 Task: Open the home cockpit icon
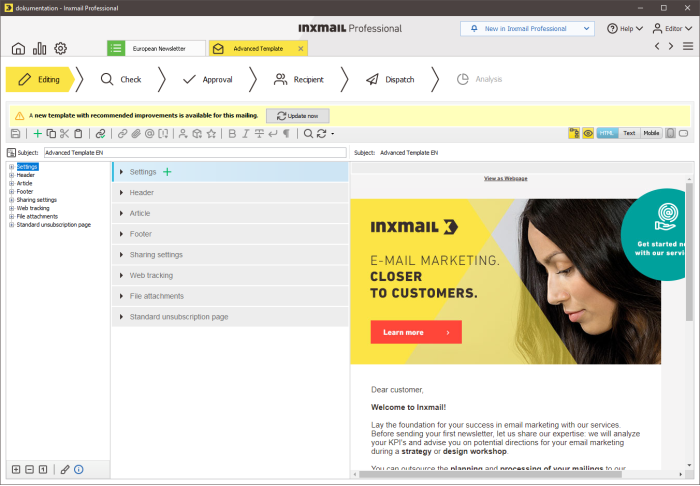tap(18, 48)
